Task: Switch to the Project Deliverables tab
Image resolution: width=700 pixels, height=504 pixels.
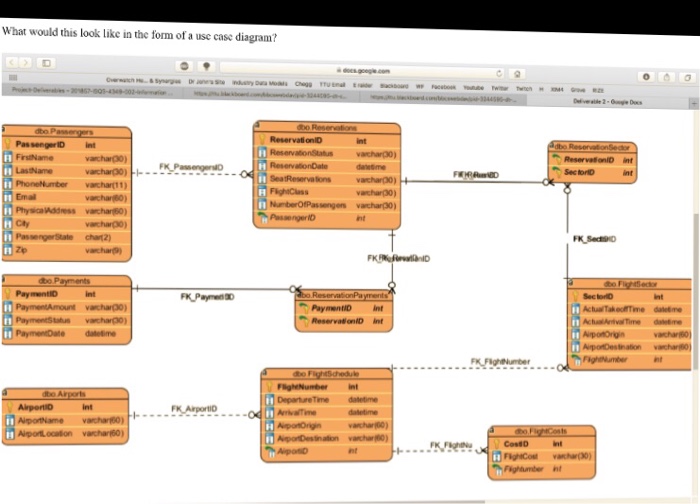Action: click(89, 92)
